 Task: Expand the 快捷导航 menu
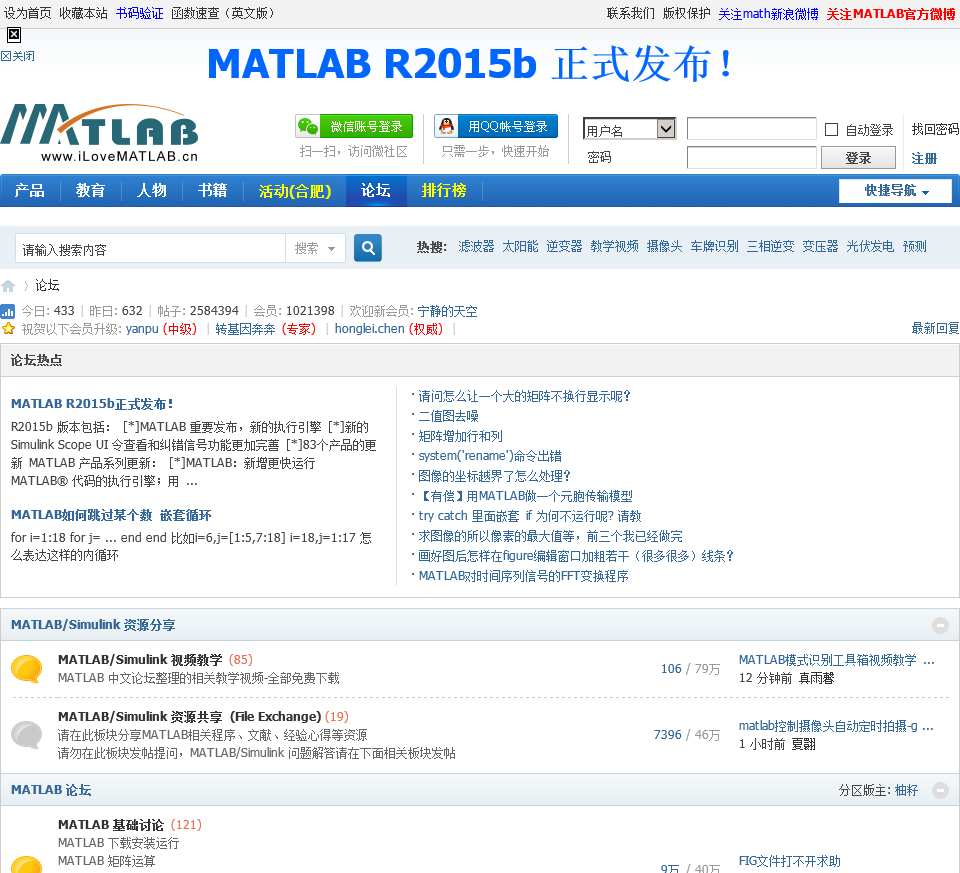[x=895, y=191]
